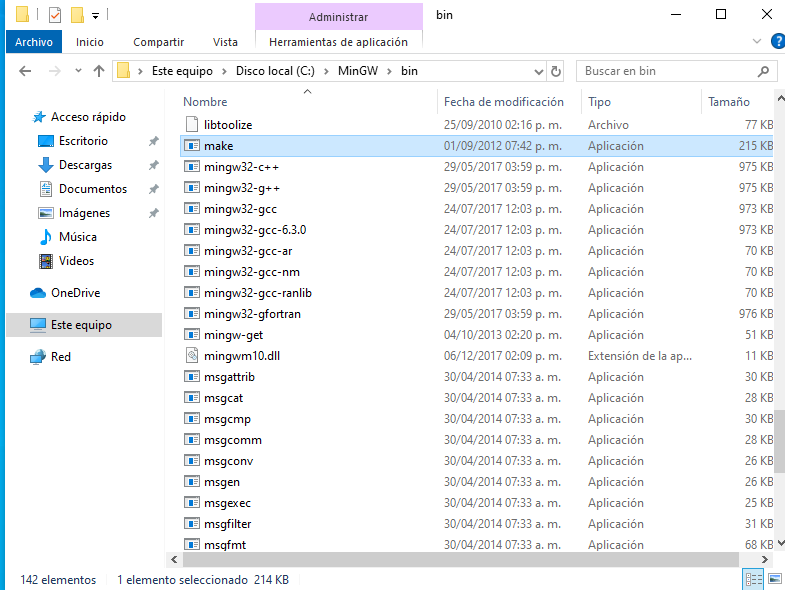Viewport: 785px width, 590px height.
Task: Switch to details view icon
Action: coord(752,580)
